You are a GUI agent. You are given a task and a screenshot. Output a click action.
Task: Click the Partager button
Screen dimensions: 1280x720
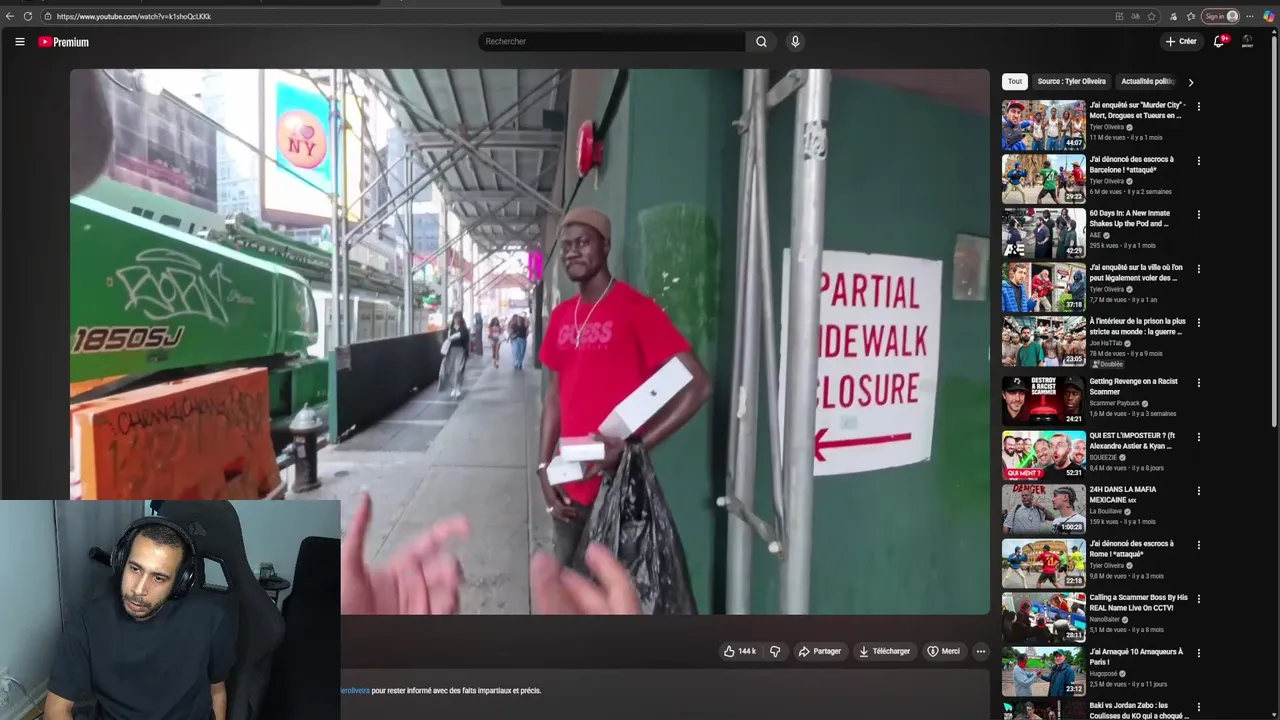coord(820,651)
